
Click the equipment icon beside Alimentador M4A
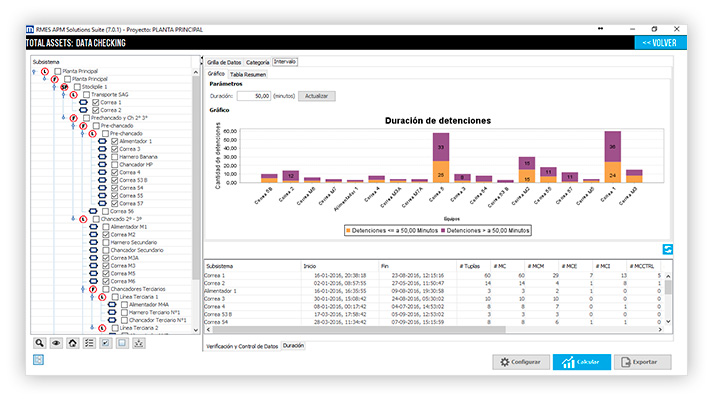point(112,304)
